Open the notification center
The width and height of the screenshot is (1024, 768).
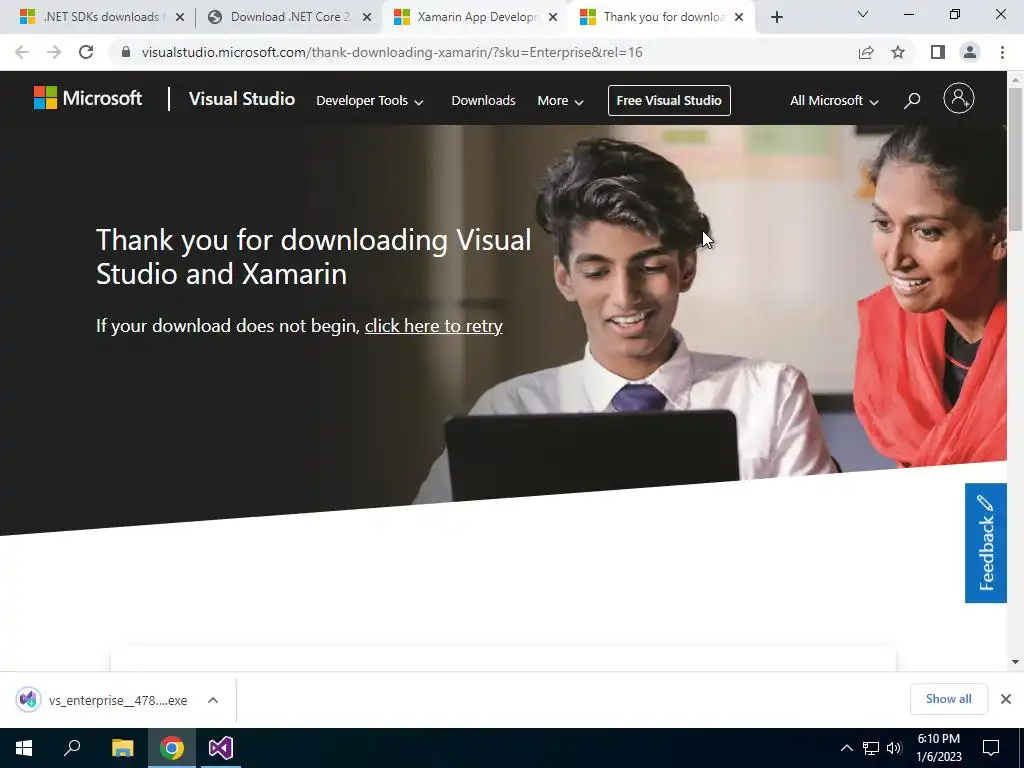pyautogui.click(x=991, y=748)
